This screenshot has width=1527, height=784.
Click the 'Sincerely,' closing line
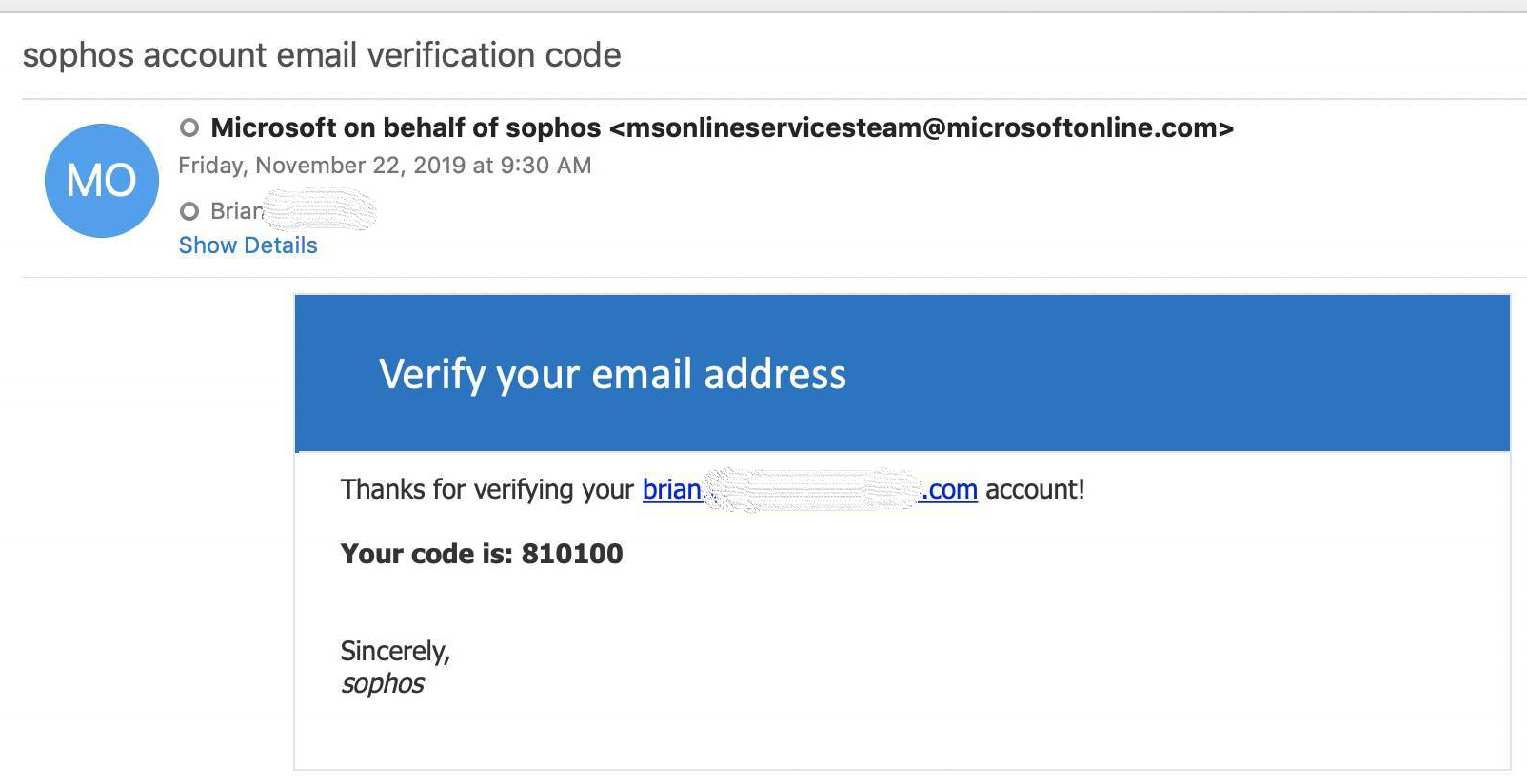tap(395, 651)
